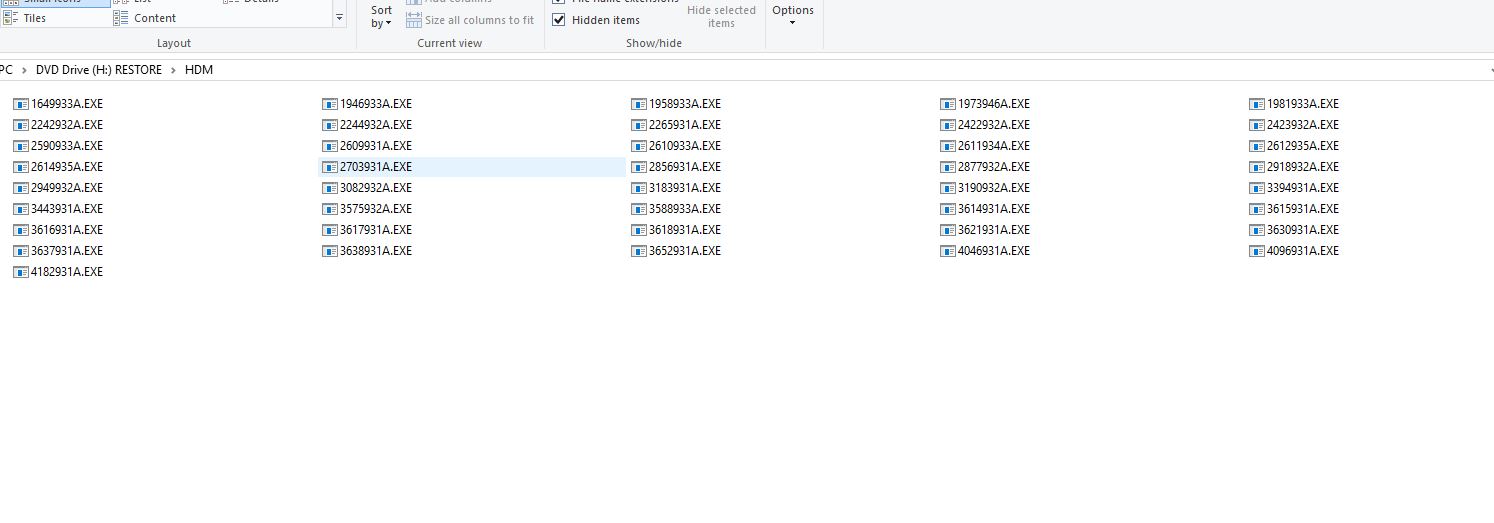
Task: Toggle the Hidden items checkbox
Action: [559, 20]
